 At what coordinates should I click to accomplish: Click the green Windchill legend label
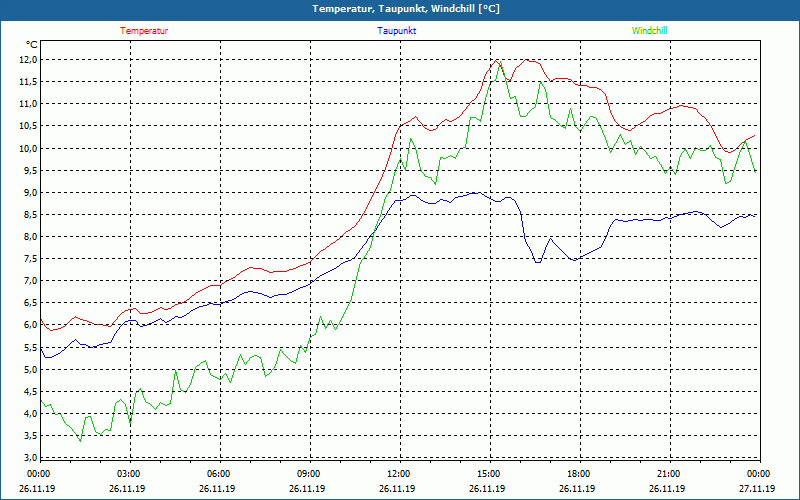(649, 31)
